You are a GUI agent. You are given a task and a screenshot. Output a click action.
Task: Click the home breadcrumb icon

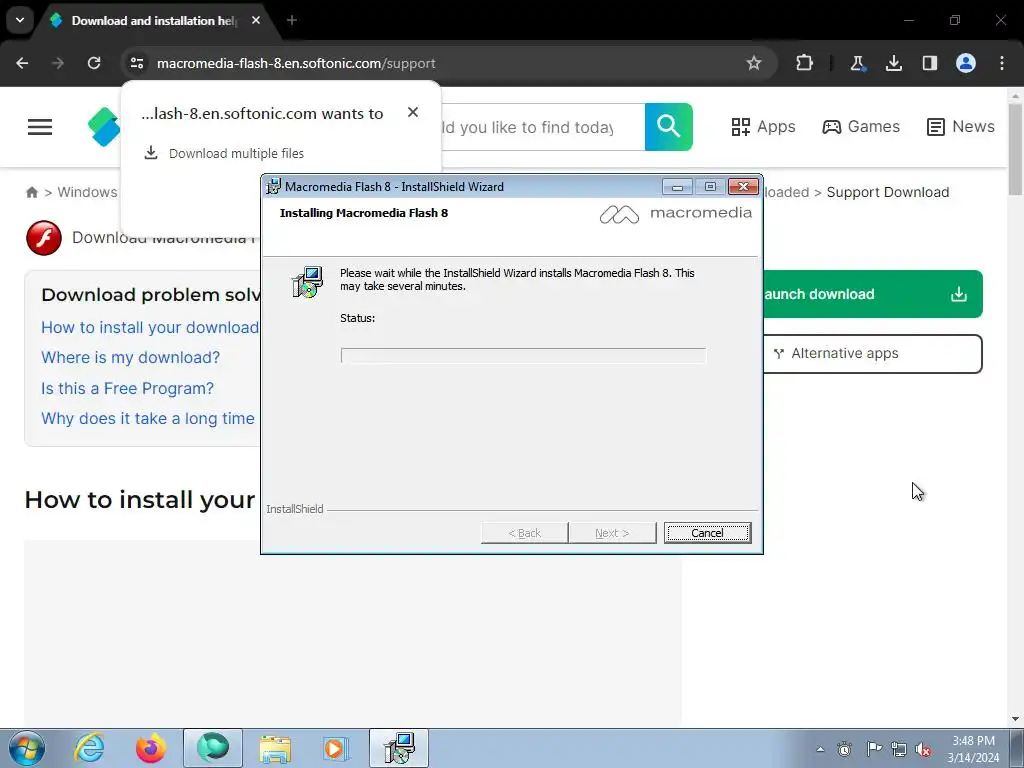[32, 192]
